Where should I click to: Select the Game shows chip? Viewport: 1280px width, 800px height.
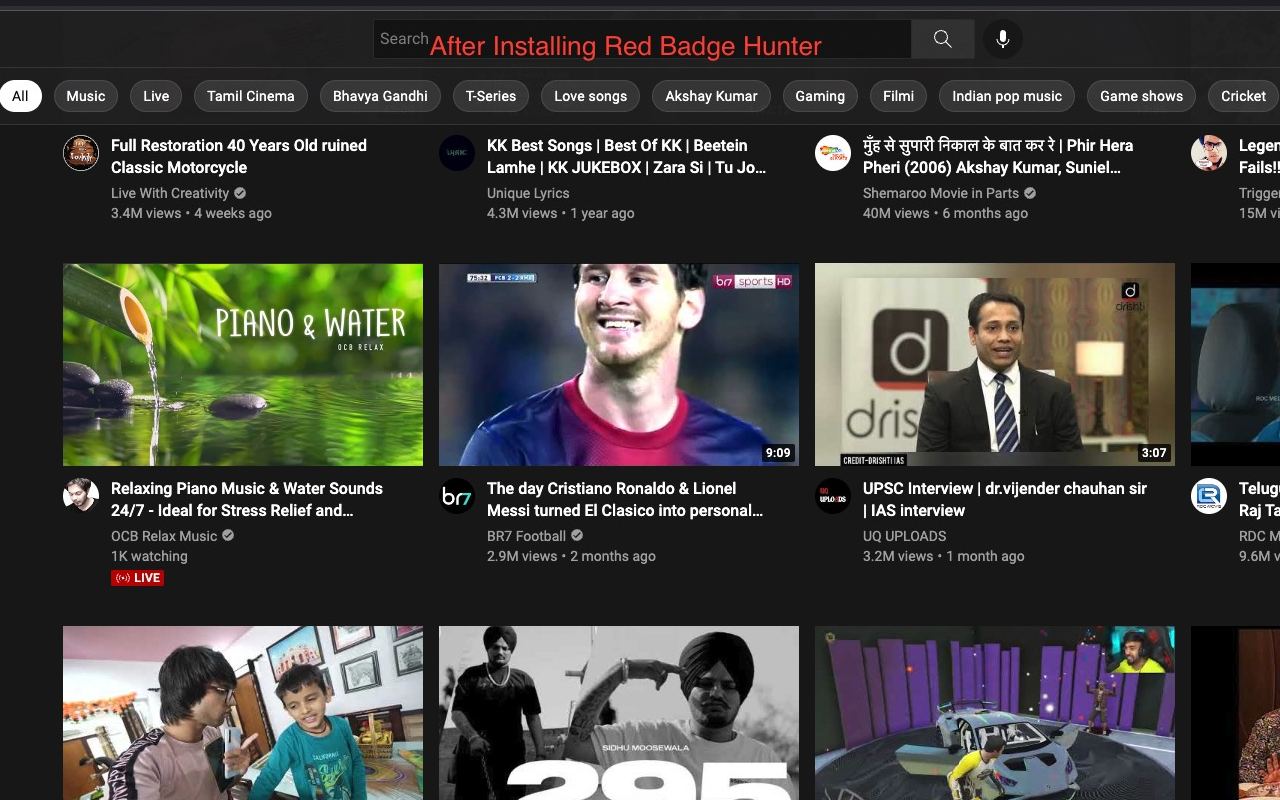point(1141,96)
